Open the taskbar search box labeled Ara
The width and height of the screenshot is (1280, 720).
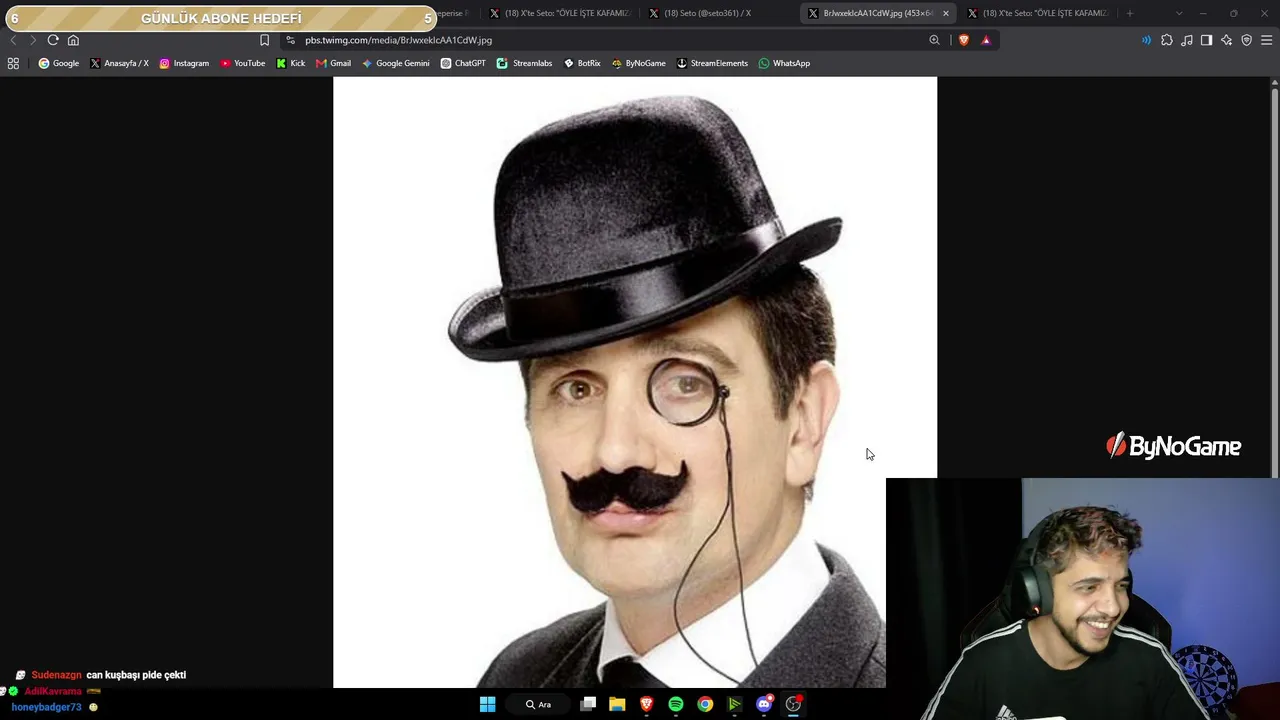(538, 704)
